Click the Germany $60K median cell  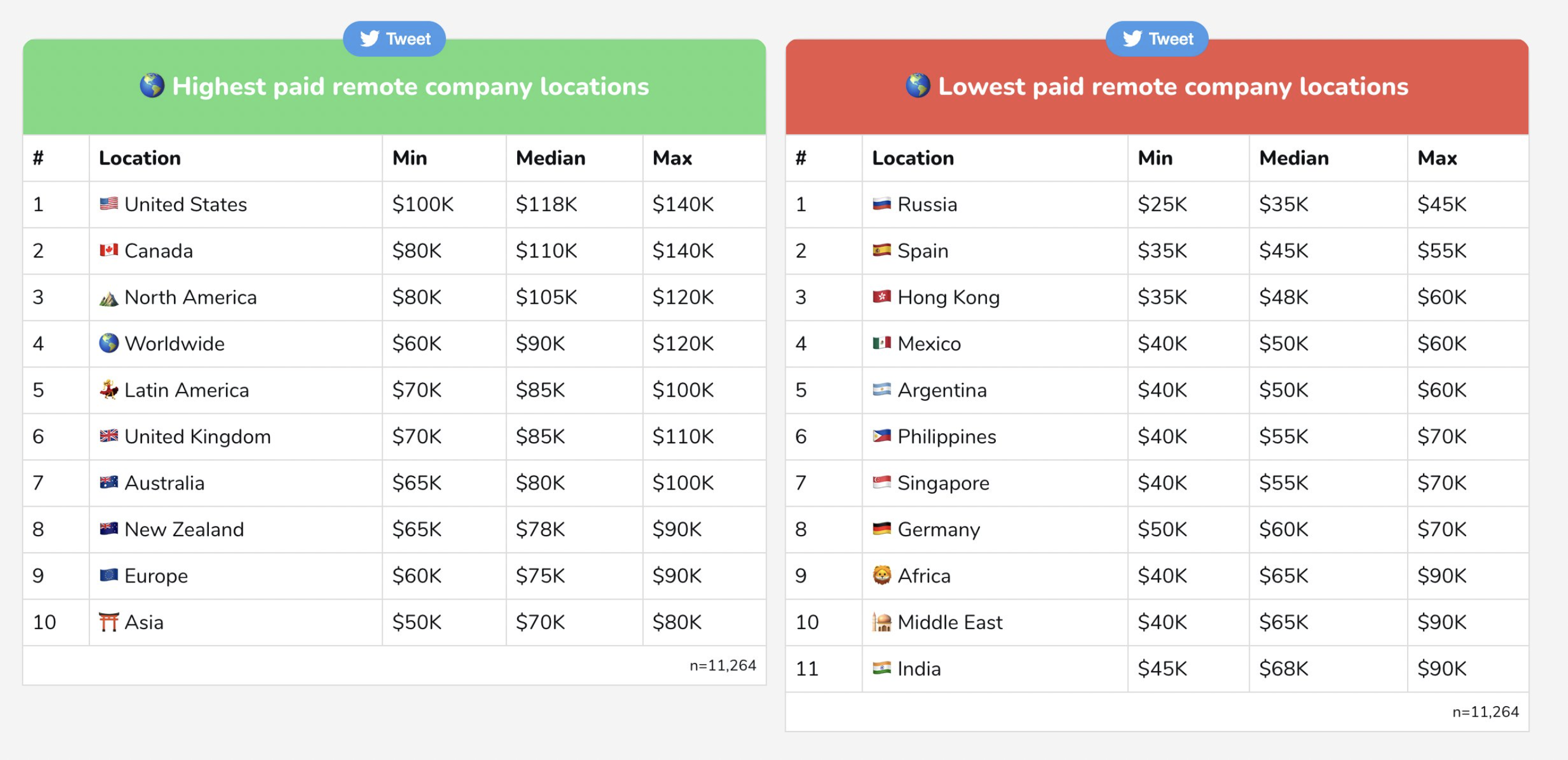pos(1283,529)
